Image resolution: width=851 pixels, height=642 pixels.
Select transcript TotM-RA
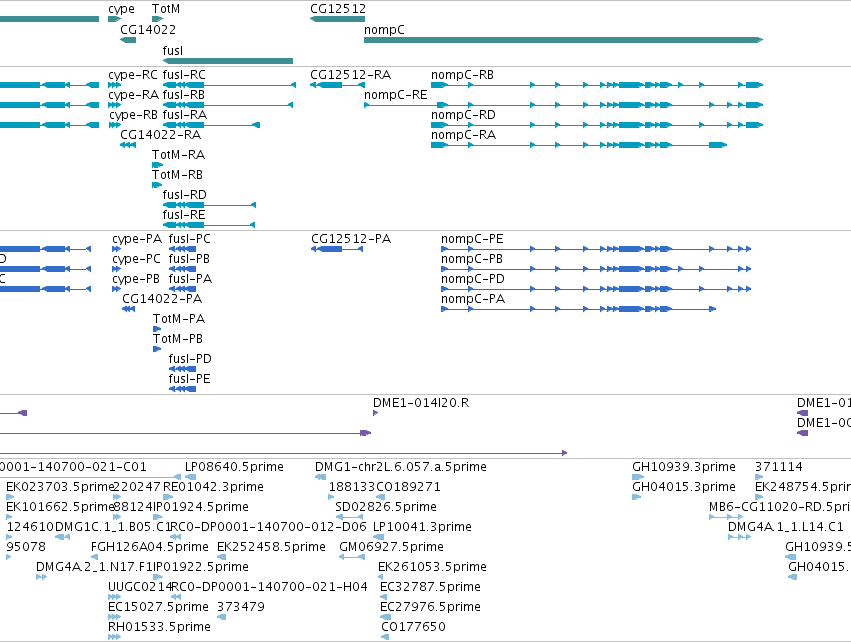coord(157,165)
